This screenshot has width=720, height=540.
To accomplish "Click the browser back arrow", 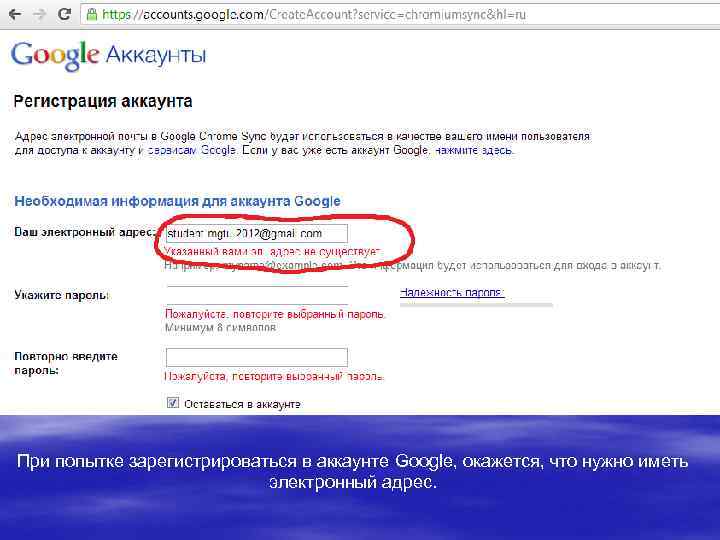I will 15,14.
